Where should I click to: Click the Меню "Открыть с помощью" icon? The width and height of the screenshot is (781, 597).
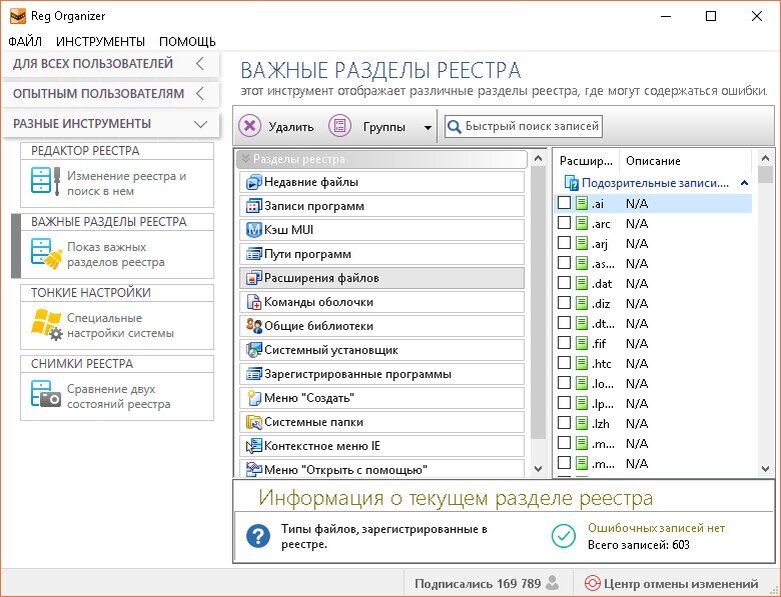(254, 470)
